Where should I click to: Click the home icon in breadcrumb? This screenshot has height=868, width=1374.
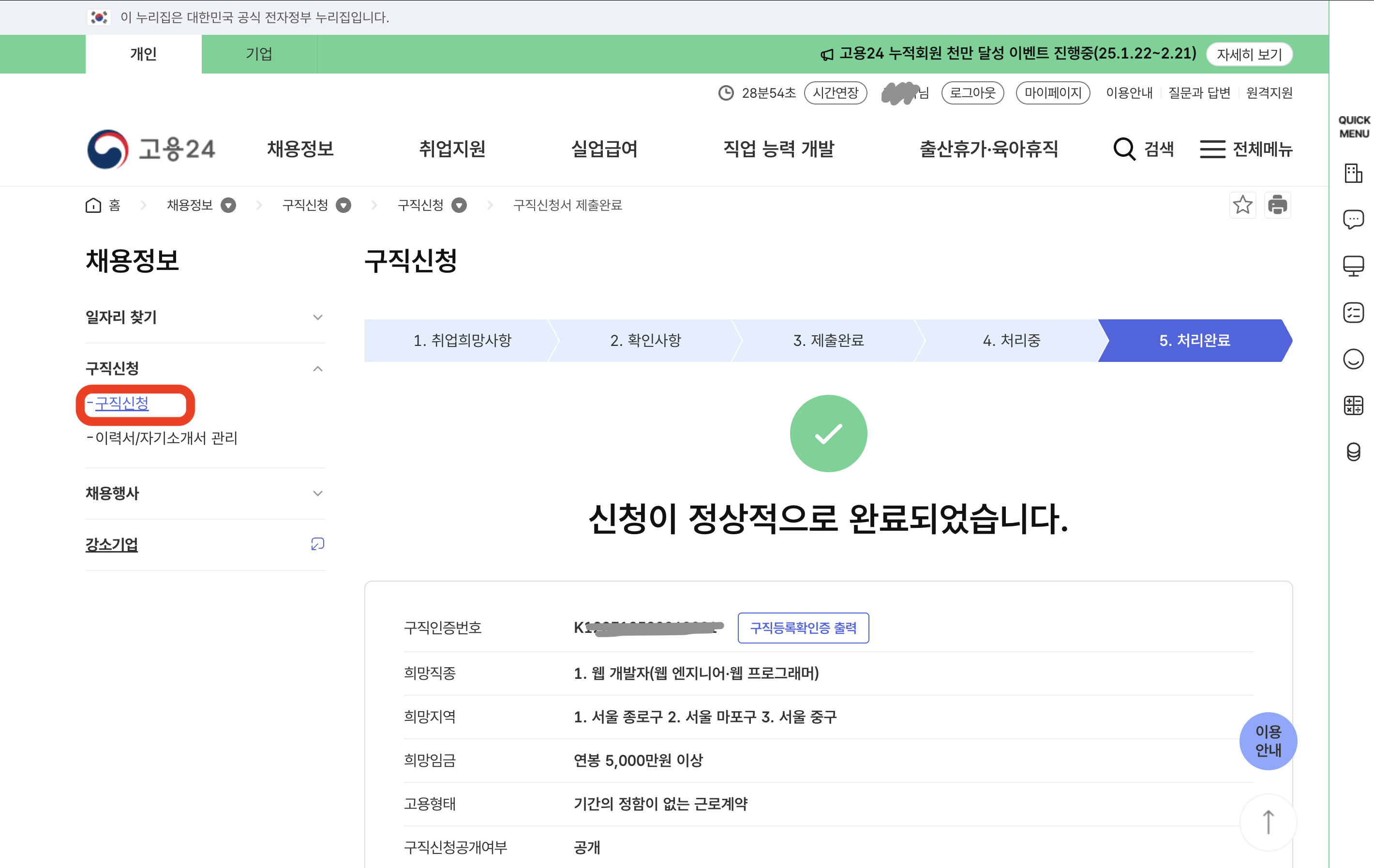tap(93, 206)
